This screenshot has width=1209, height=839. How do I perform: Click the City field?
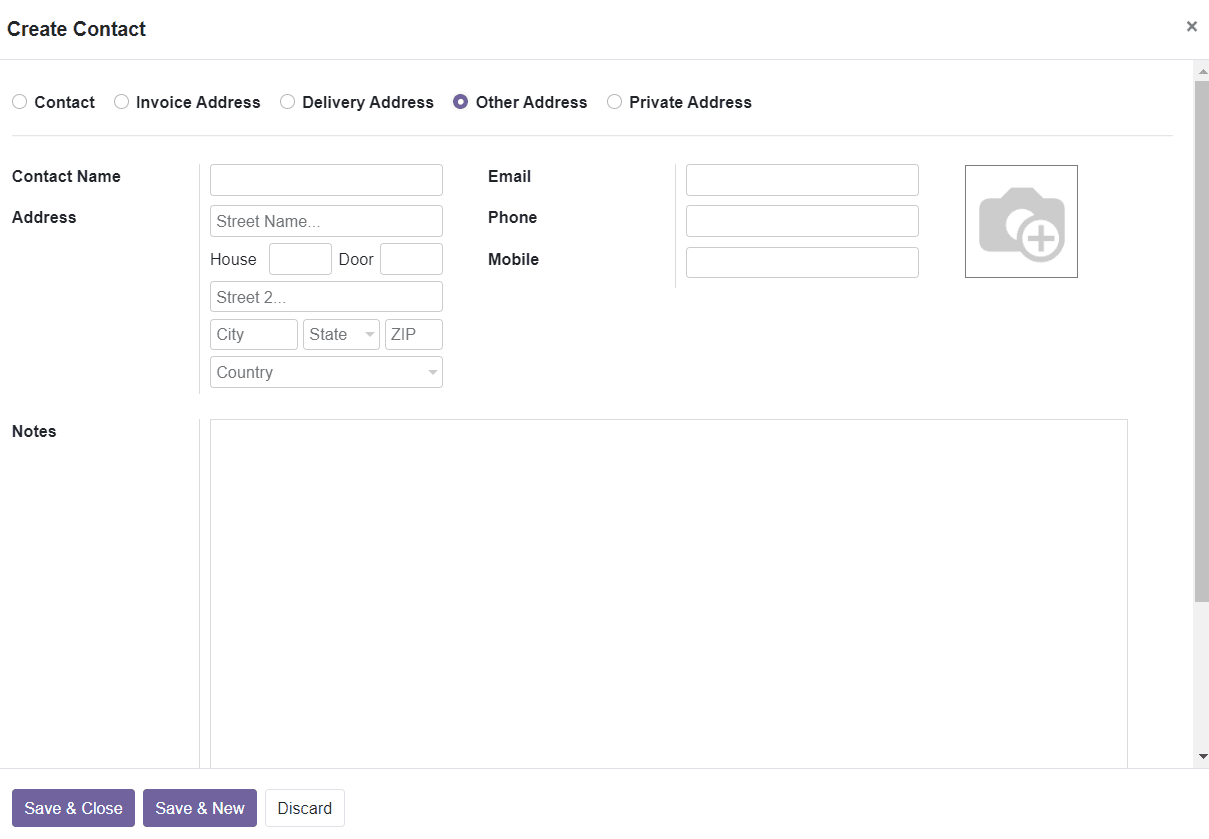click(253, 334)
